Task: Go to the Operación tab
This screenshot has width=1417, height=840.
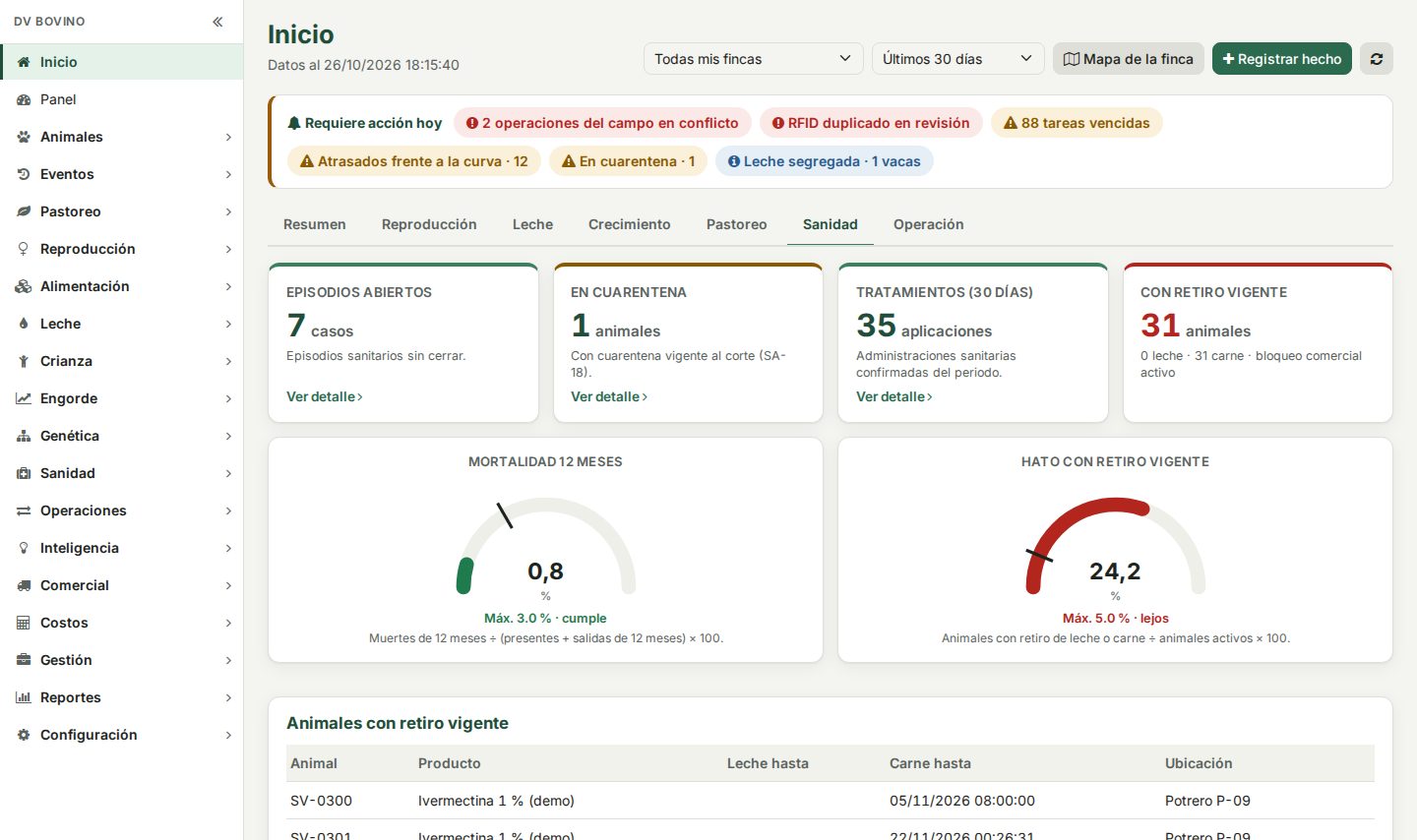Action: click(929, 224)
